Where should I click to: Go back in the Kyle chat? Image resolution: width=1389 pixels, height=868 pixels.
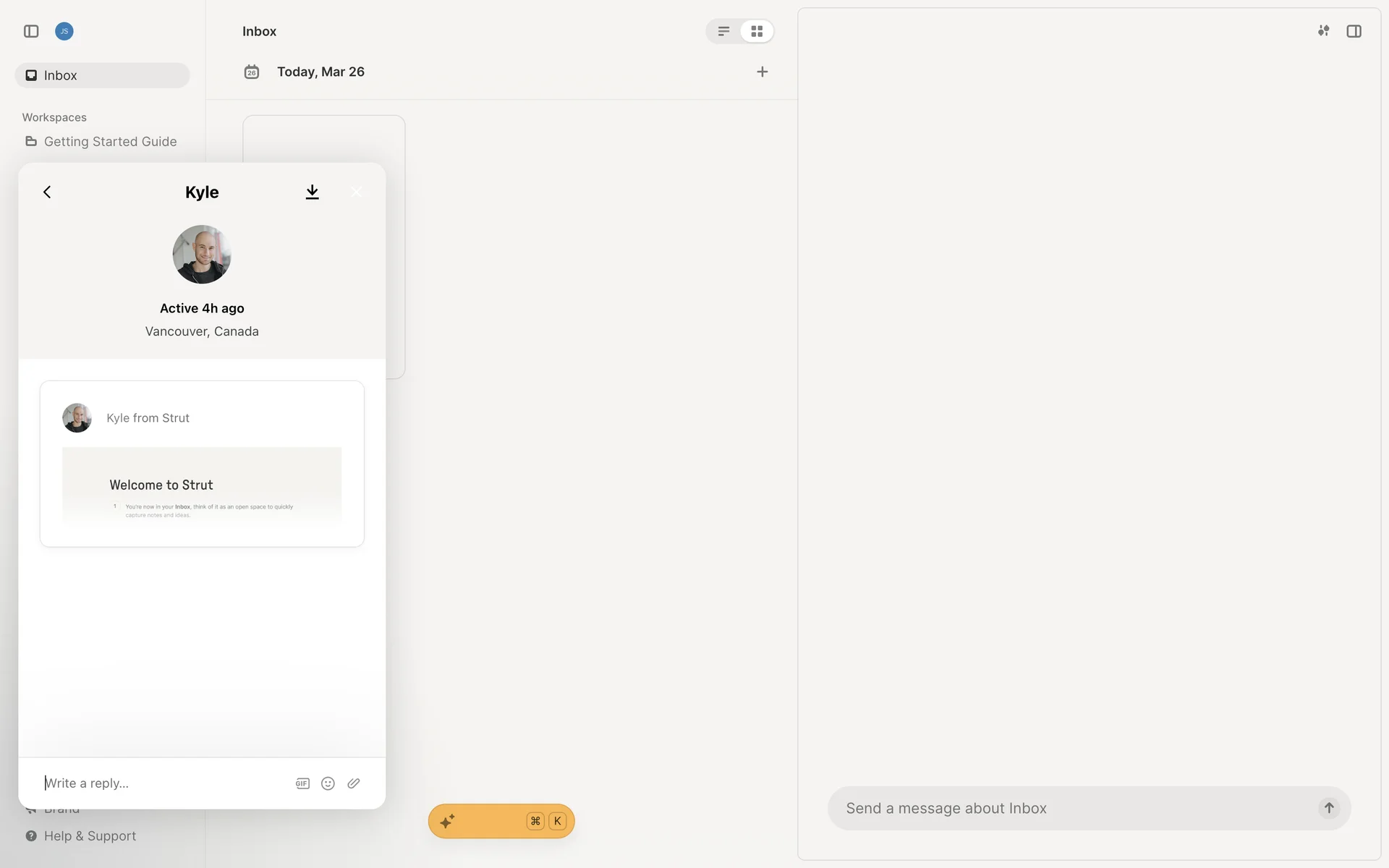pyautogui.click(x=47, y=192)
